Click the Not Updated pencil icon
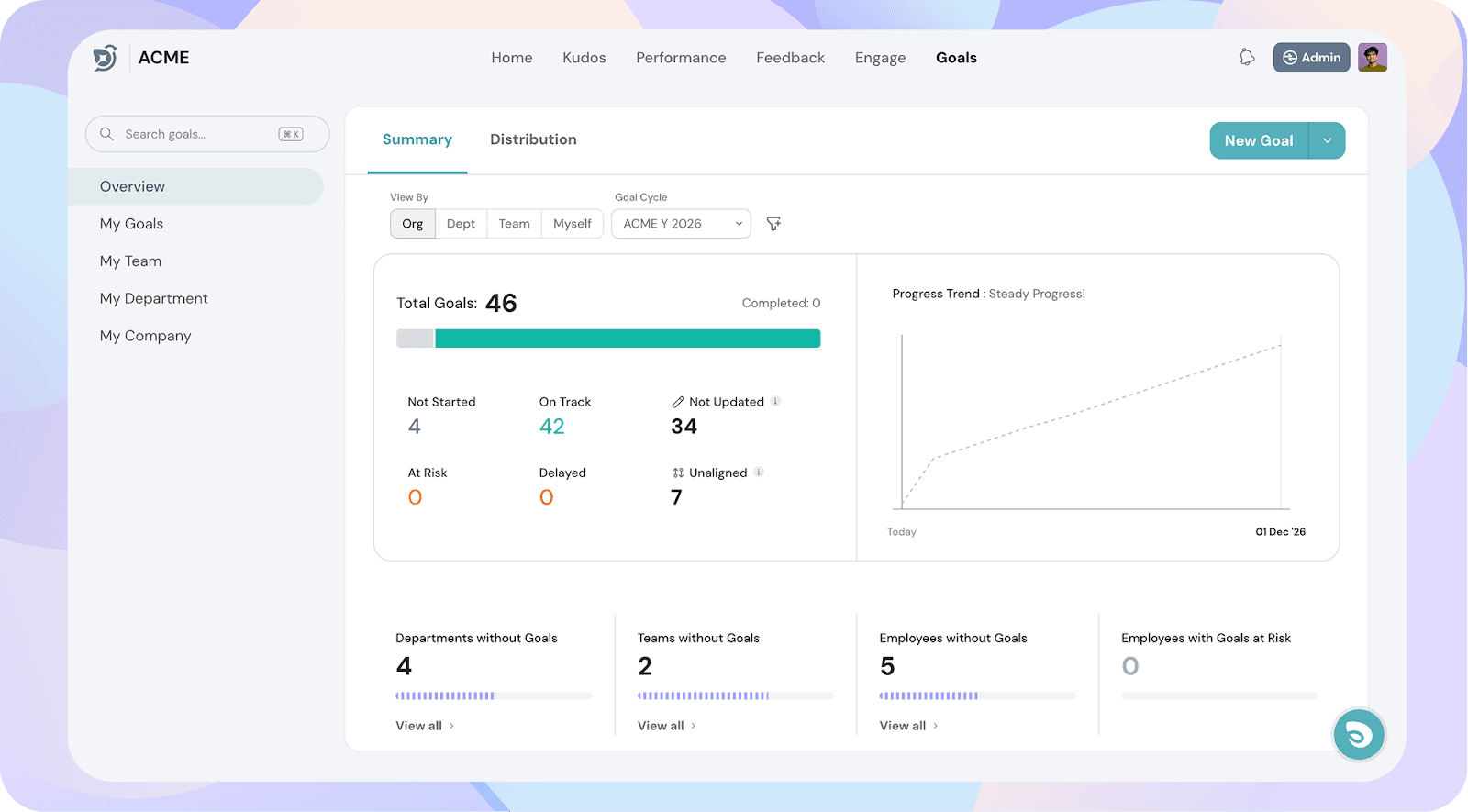 [678, 402]
